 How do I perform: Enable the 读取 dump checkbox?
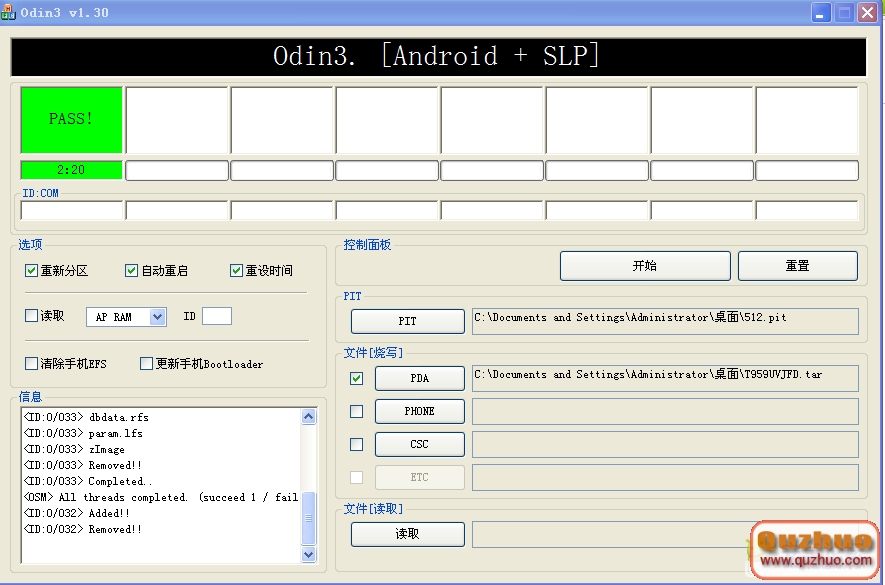pyautogui.click(x=32, y=316)
